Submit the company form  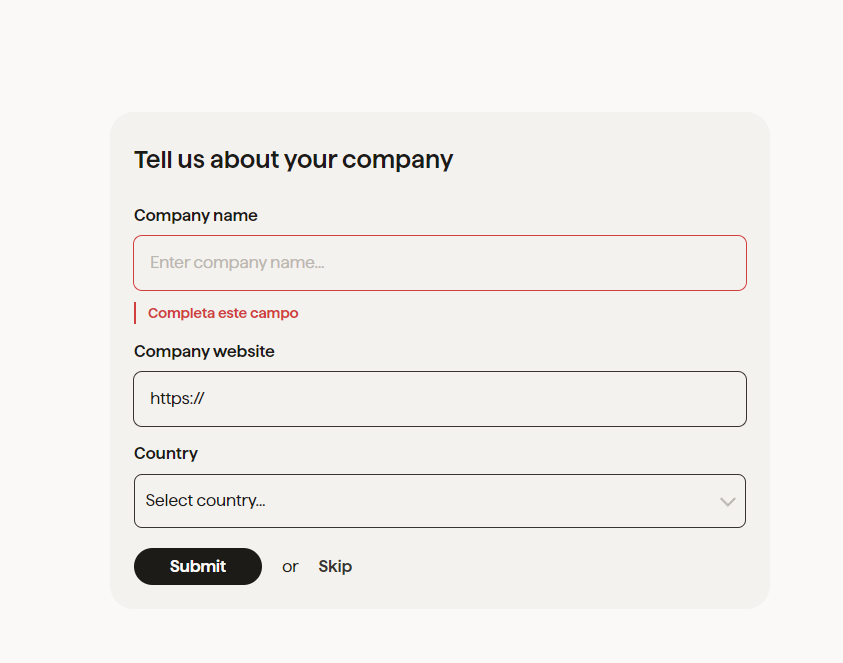[x=198, y=566]
